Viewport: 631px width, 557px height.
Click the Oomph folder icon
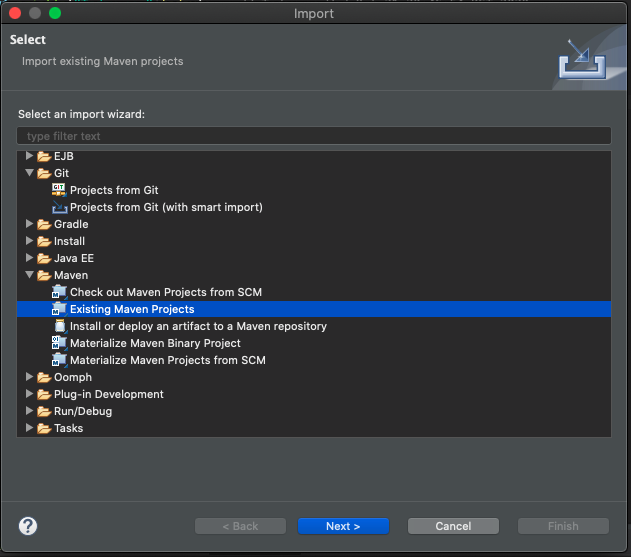coord(44,378)
